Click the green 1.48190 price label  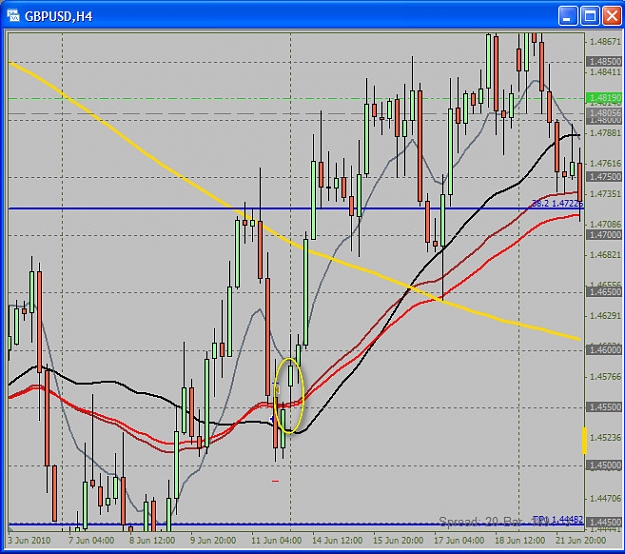604,98
